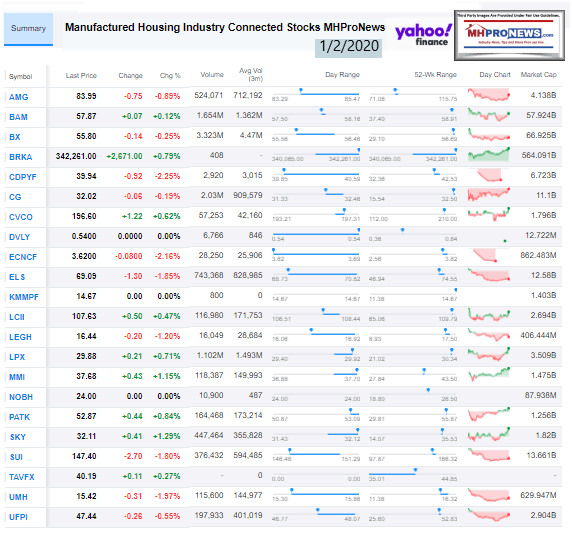Open the BRKA ticker link
This screenshot has height=535, width=572.
21,157
